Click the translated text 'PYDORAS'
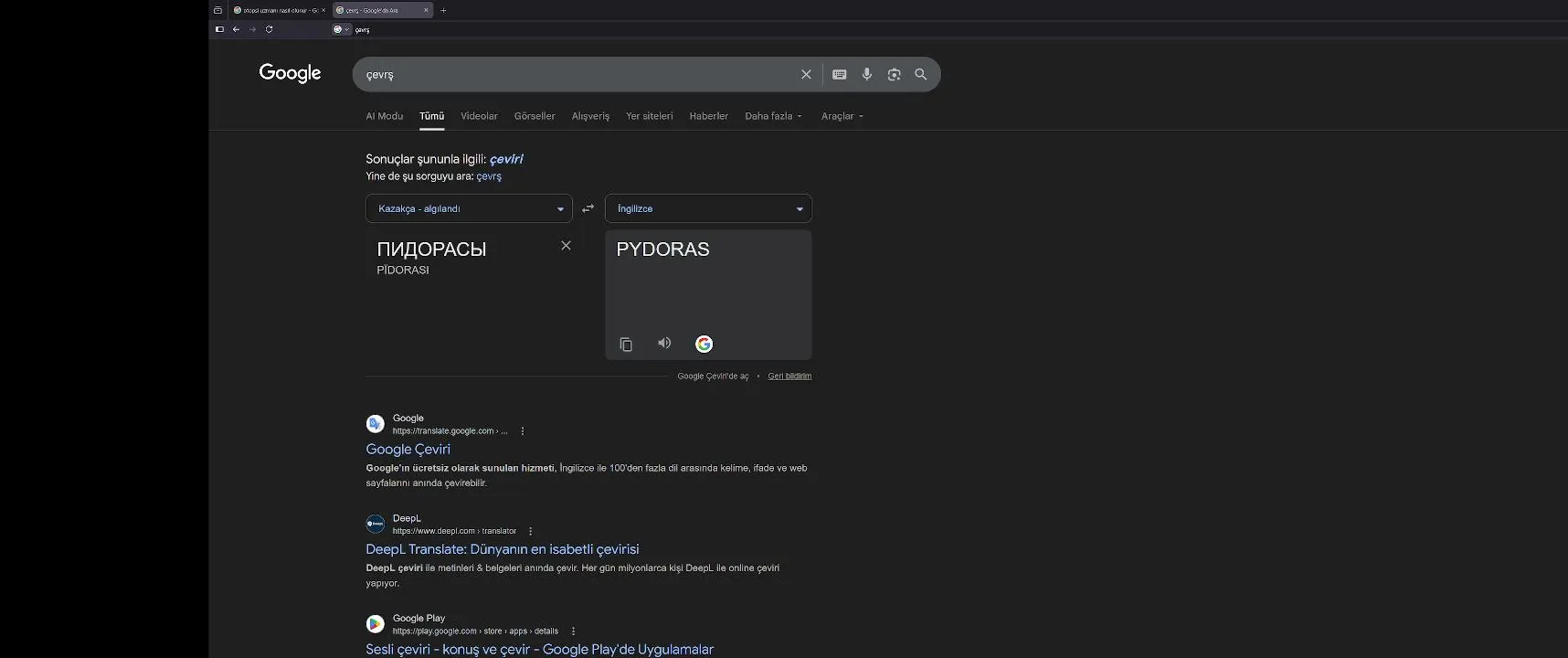 coord(662,249)
